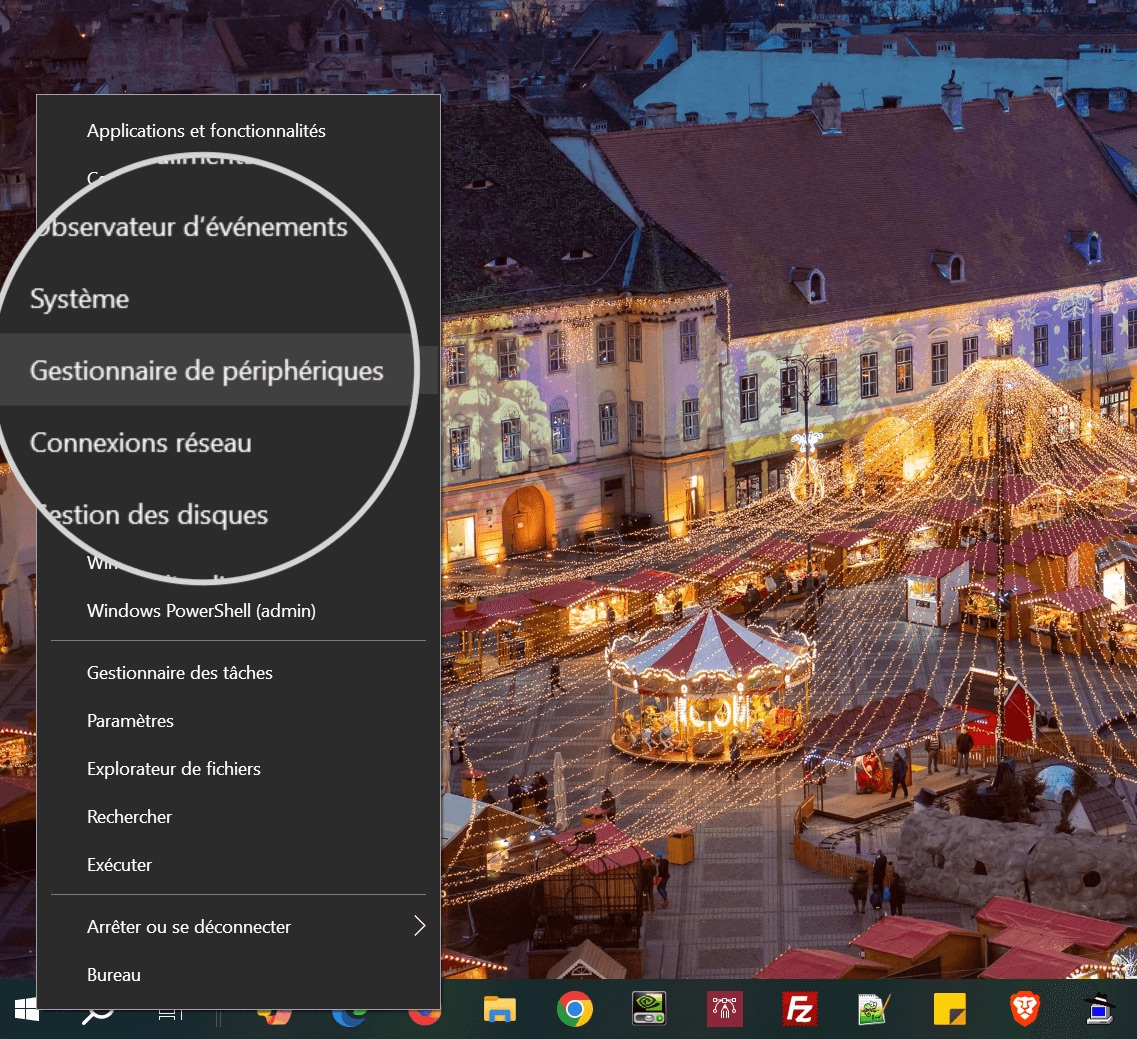Choose Connexions réseau from the menu
The height and width of the screenshot is (1039, 1137).
point(141,442)
